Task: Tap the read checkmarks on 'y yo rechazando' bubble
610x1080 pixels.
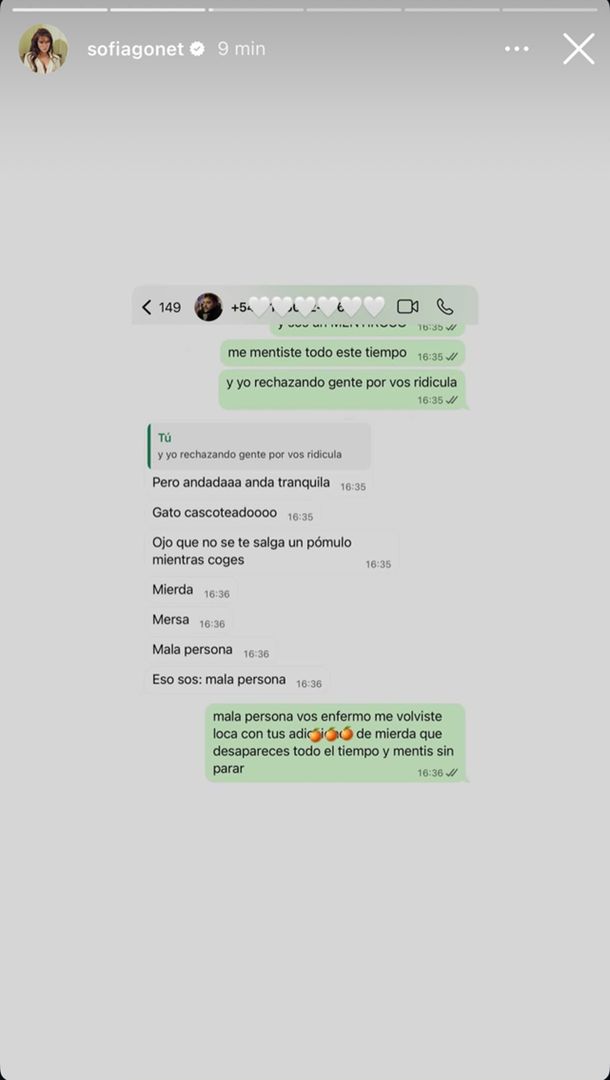Action: [451, 400]
